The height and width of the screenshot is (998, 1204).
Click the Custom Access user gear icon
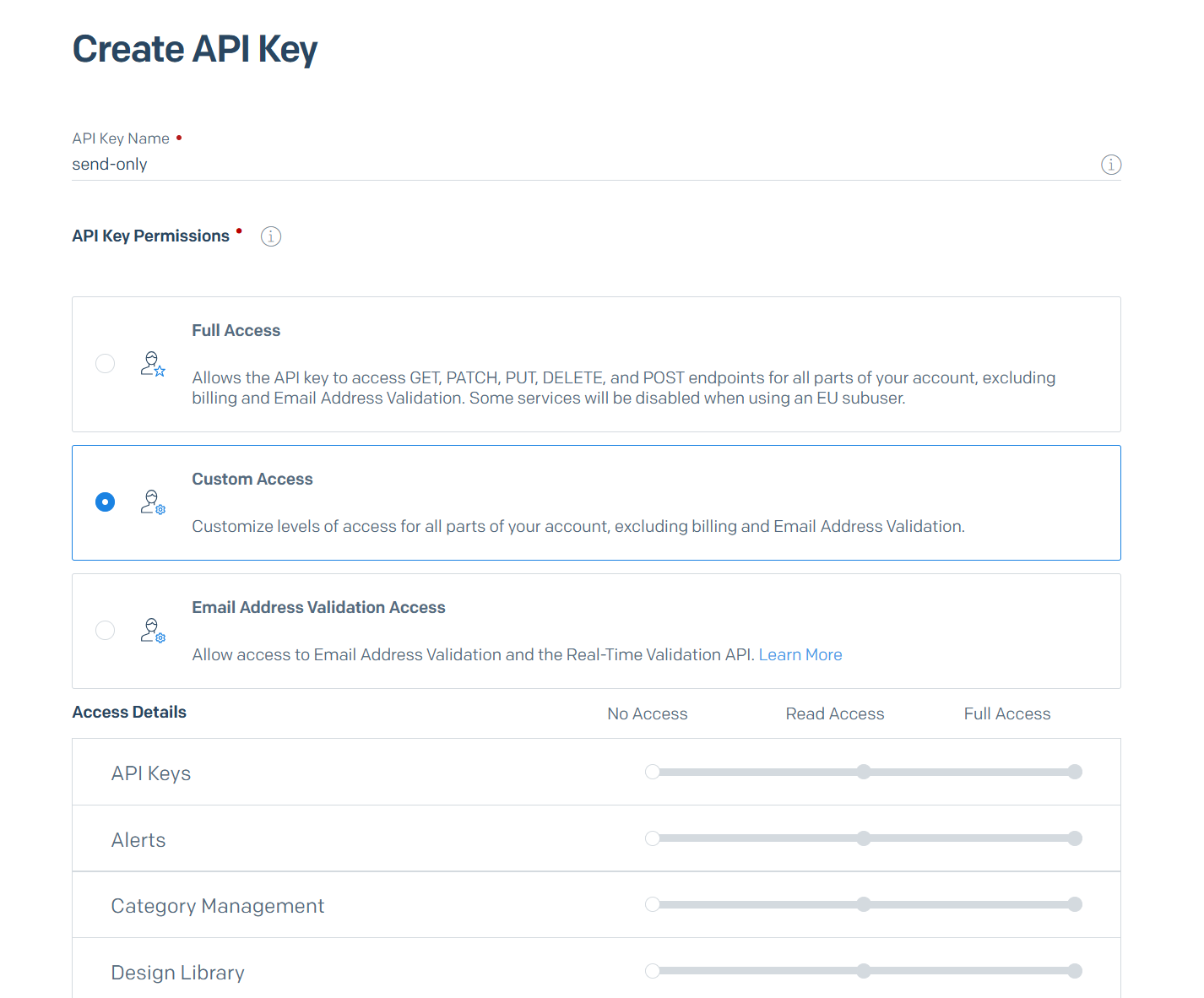point(153,502)
